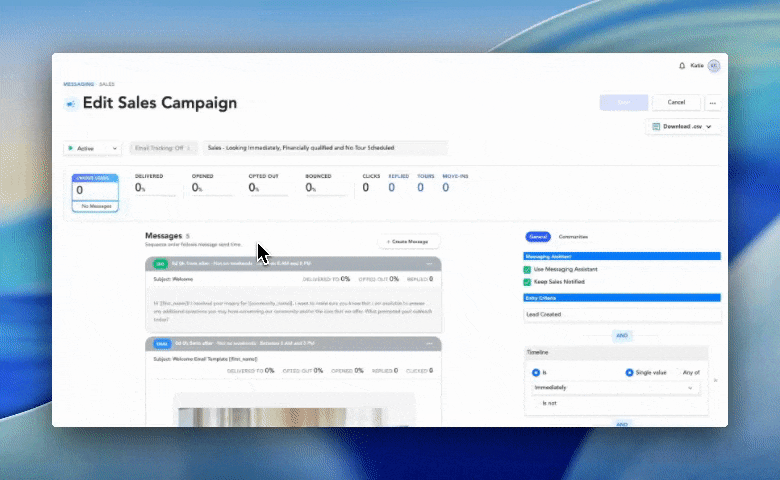780x480 pixels.
Task: Click 'Subject: Welcome Email Template' text
Action: [205, 359]
